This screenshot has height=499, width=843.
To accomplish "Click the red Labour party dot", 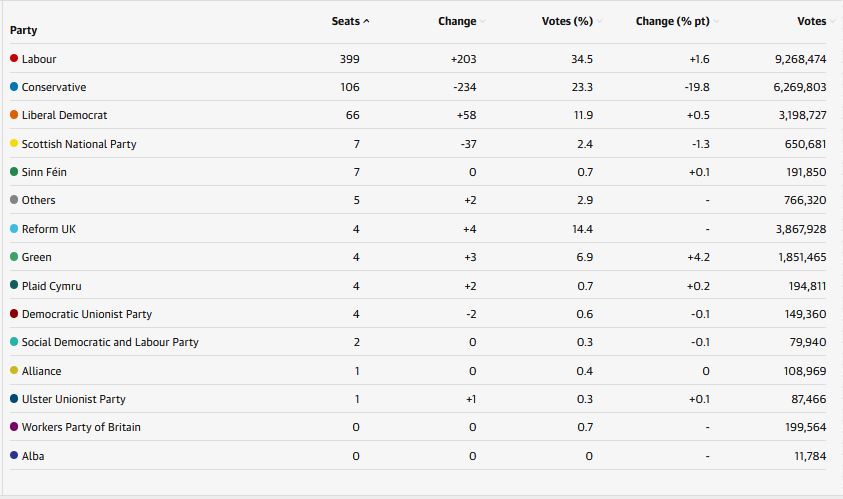I will pos(14,59).
